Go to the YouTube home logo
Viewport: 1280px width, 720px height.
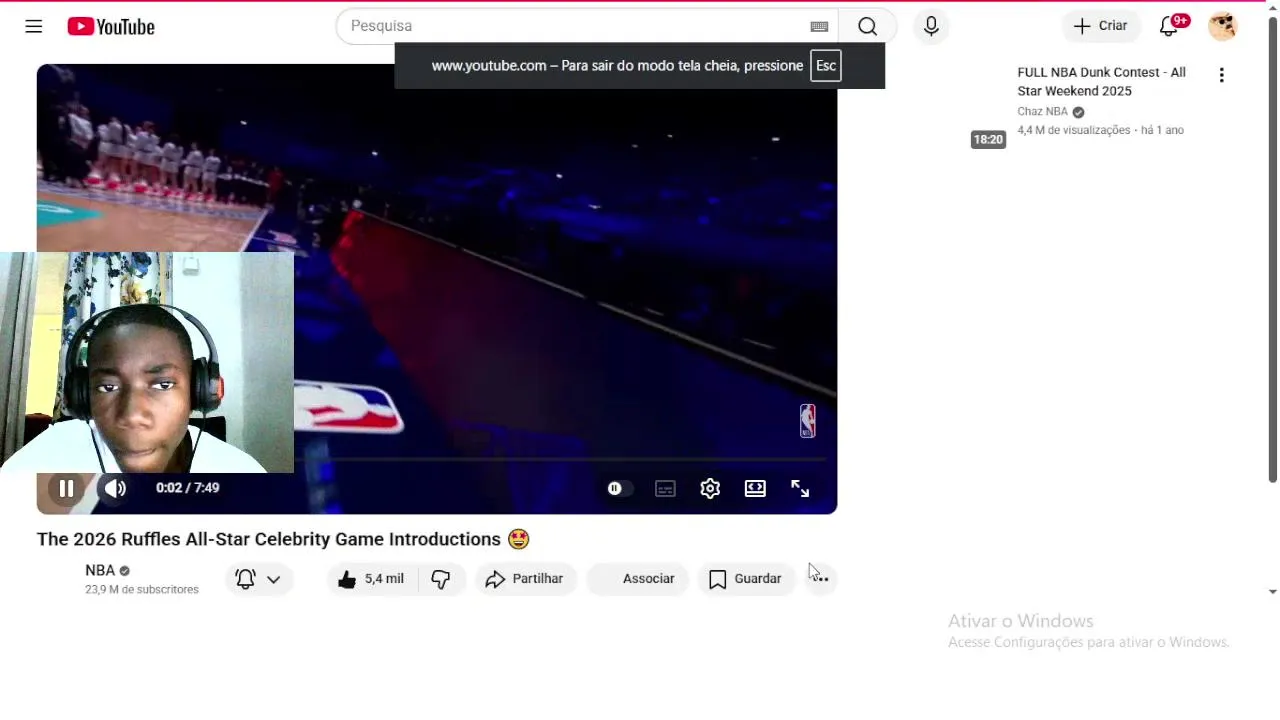click(111, 27)
